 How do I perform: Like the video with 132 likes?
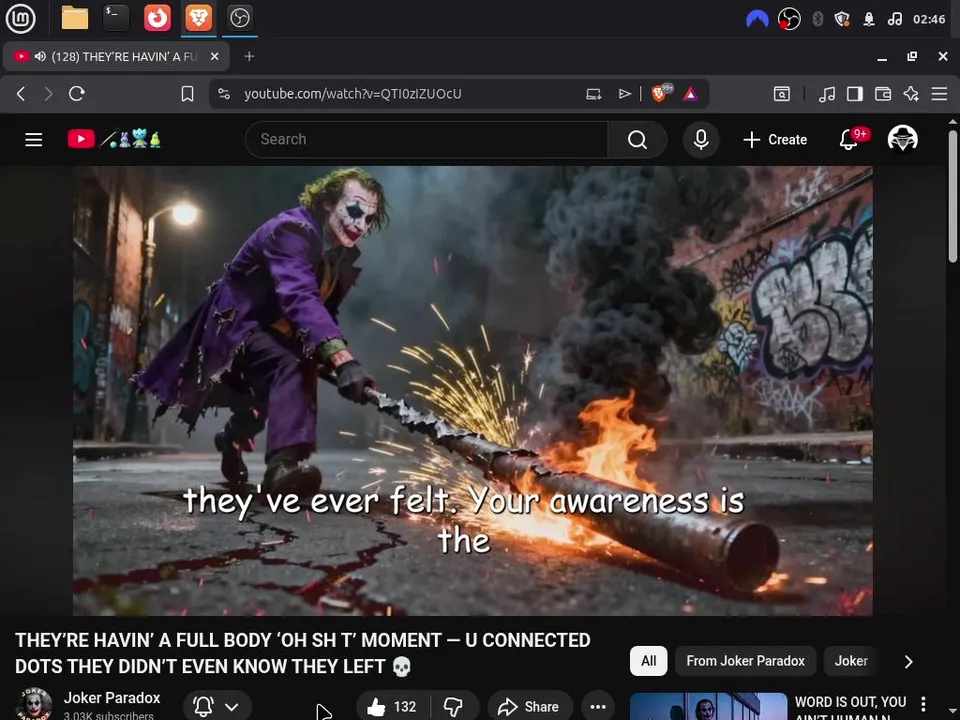tap(392, 707)
